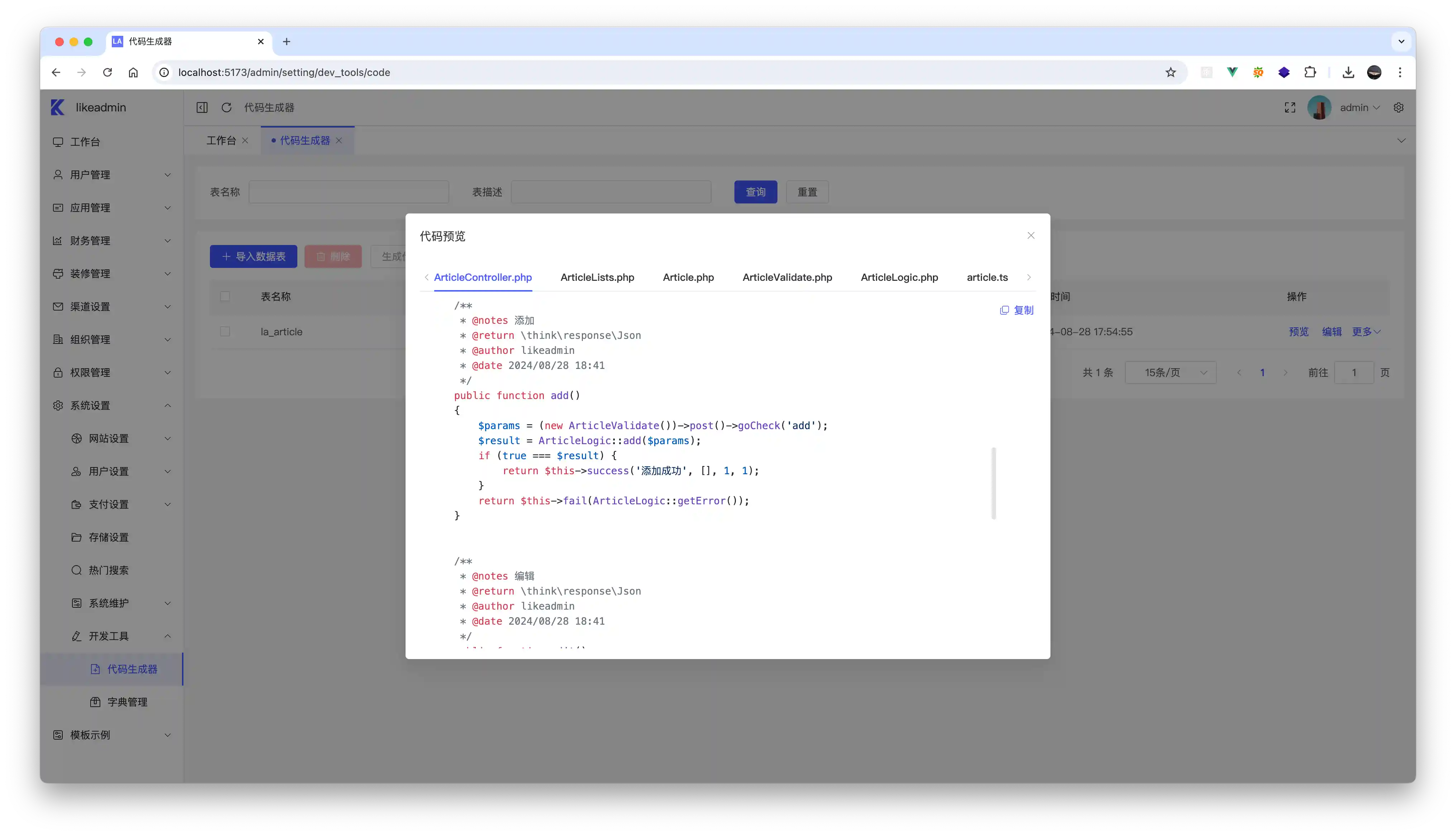Open the layout settings gear icon
This screenshot has width=1456, height=836.
(1399, 107)
